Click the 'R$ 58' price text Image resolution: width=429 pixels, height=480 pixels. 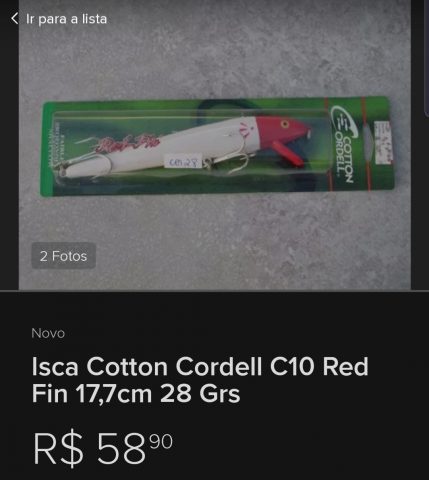coord(90,448)
